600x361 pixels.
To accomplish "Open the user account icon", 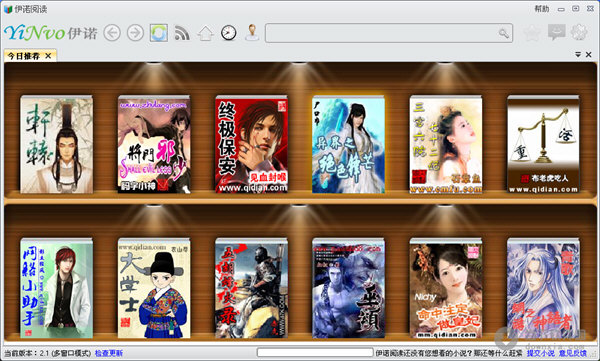I will point(252,33).
